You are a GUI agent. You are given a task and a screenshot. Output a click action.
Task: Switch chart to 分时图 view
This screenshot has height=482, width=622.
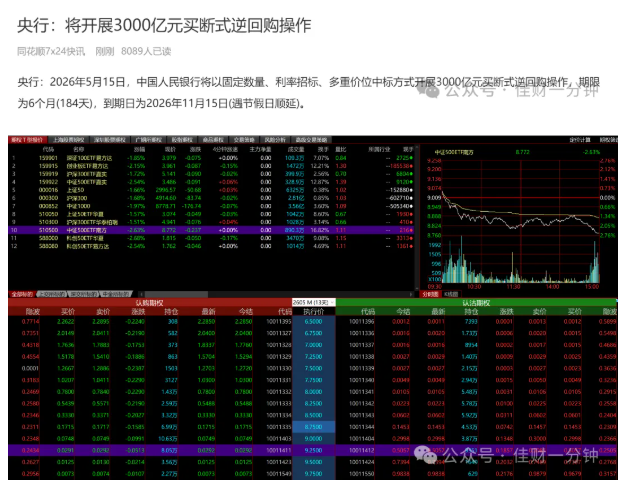[x=430, y=294]
